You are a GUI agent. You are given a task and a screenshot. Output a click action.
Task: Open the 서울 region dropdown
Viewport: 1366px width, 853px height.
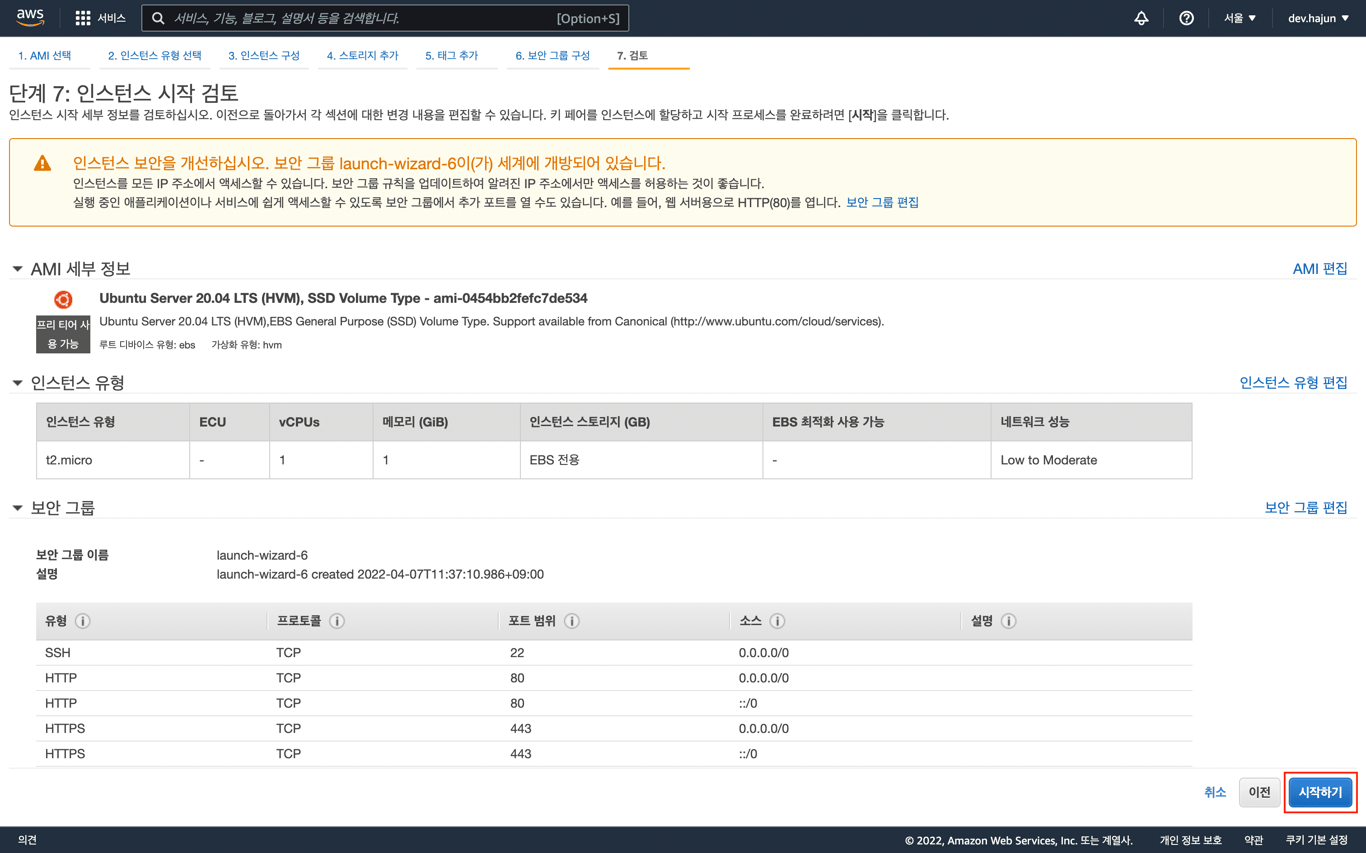tap(1240, 18)
